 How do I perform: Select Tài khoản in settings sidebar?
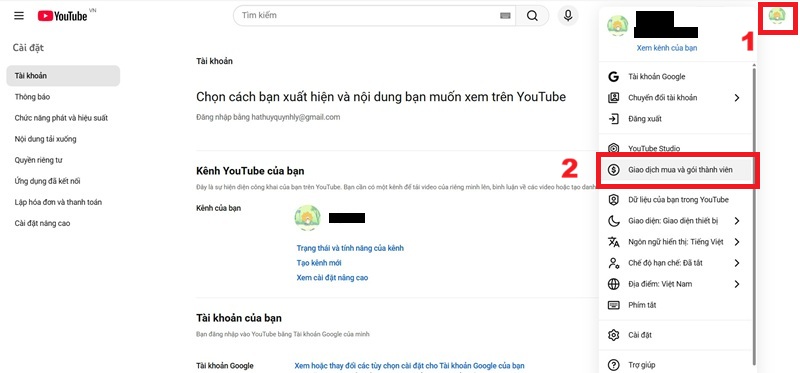63,76
